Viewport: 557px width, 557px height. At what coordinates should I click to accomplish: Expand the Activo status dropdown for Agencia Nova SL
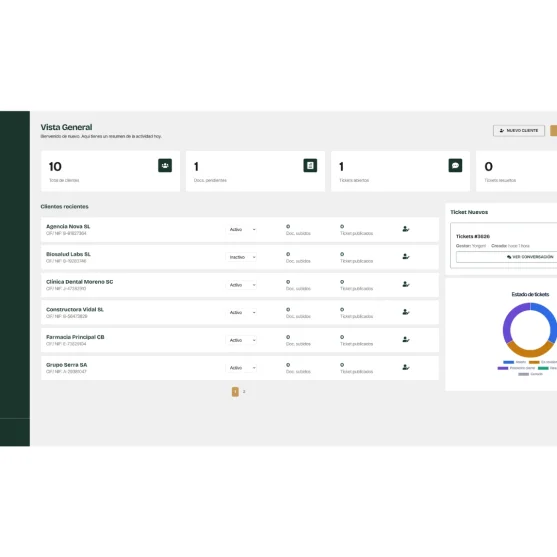[241, 229]
